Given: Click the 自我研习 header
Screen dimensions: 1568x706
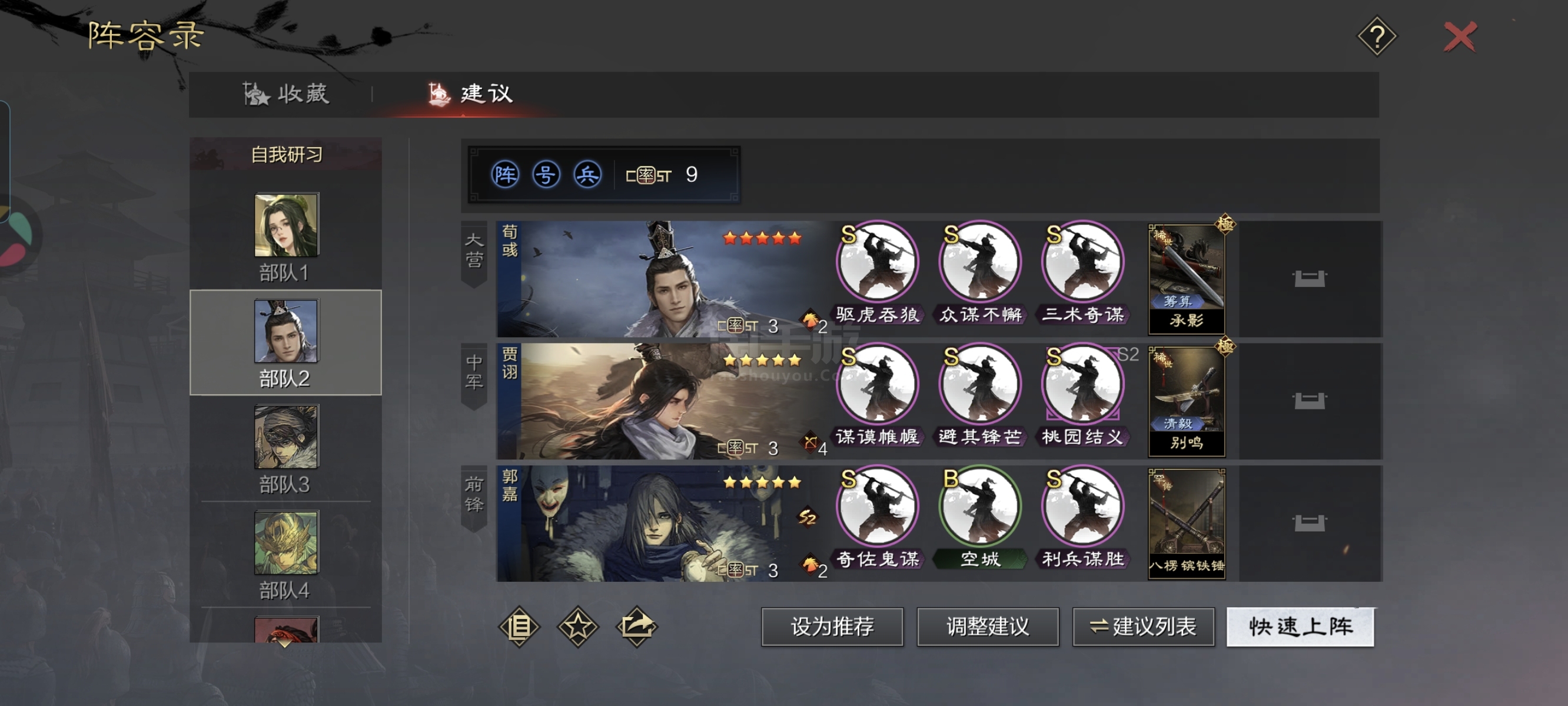Looking at the screenshot, I should click(286, 155).
